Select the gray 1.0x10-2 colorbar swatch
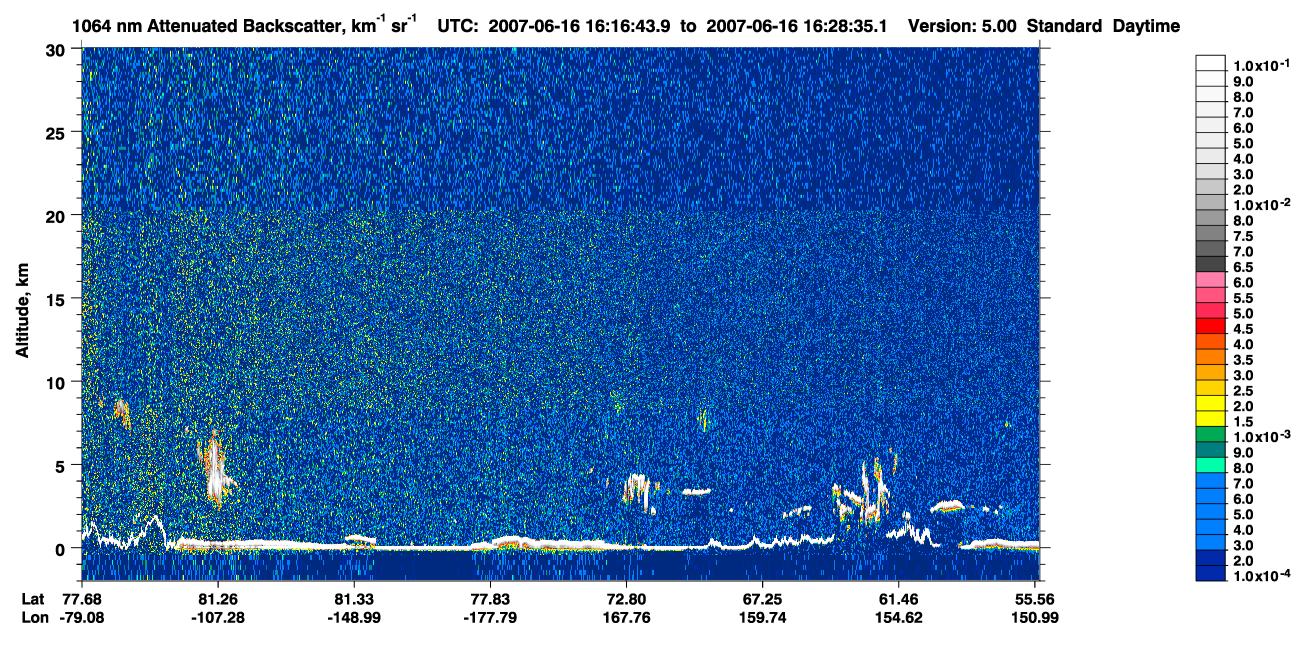This screenshot has width=1300, height=667. (1211, 203)
